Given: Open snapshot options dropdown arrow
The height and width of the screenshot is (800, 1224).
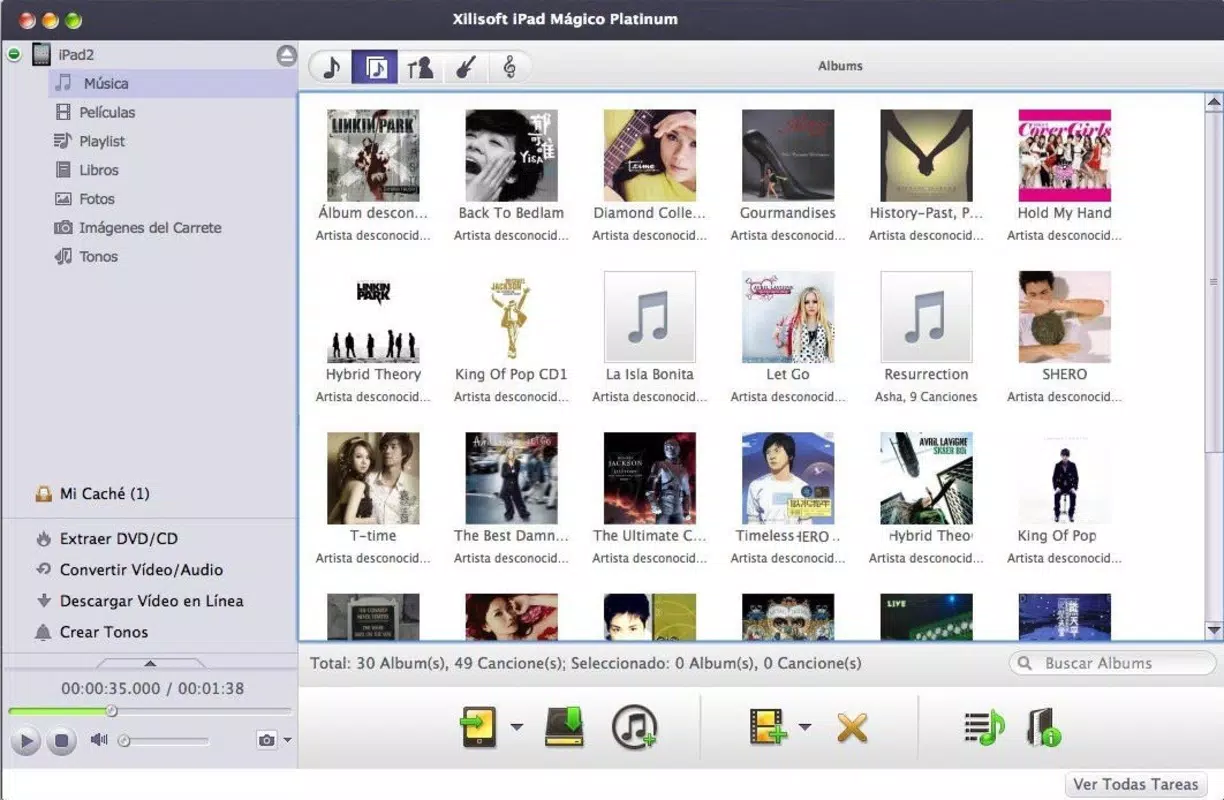Looking at the screenshot, I should [288, 741].
